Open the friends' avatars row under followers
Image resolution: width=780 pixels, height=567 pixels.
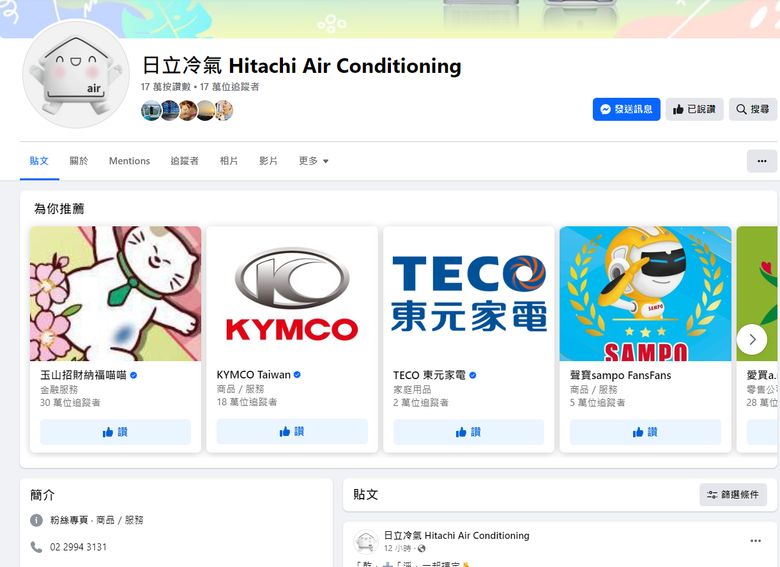(x=187, y=110)
